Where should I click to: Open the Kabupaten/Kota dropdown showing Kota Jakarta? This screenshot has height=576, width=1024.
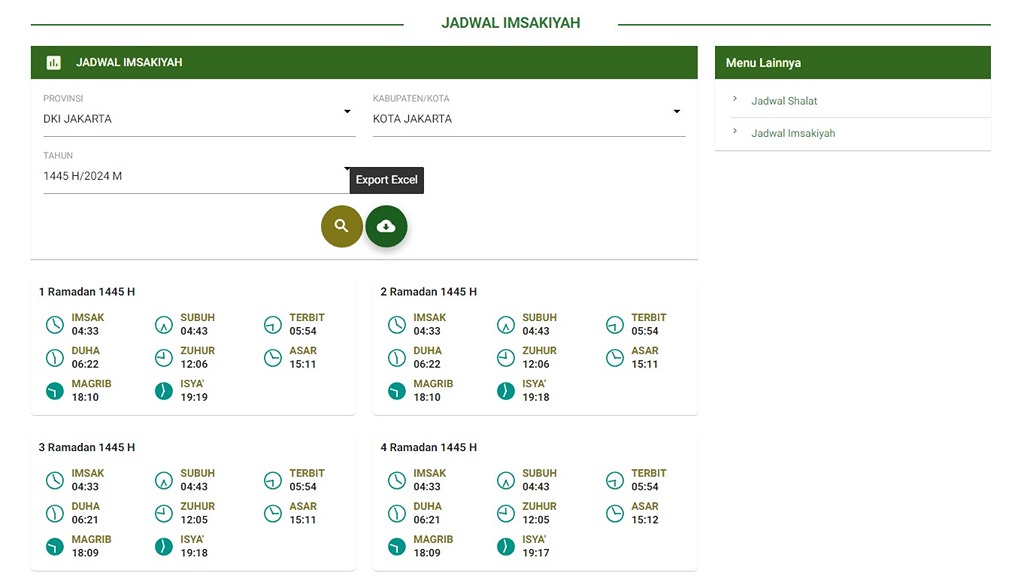(528, 118)
